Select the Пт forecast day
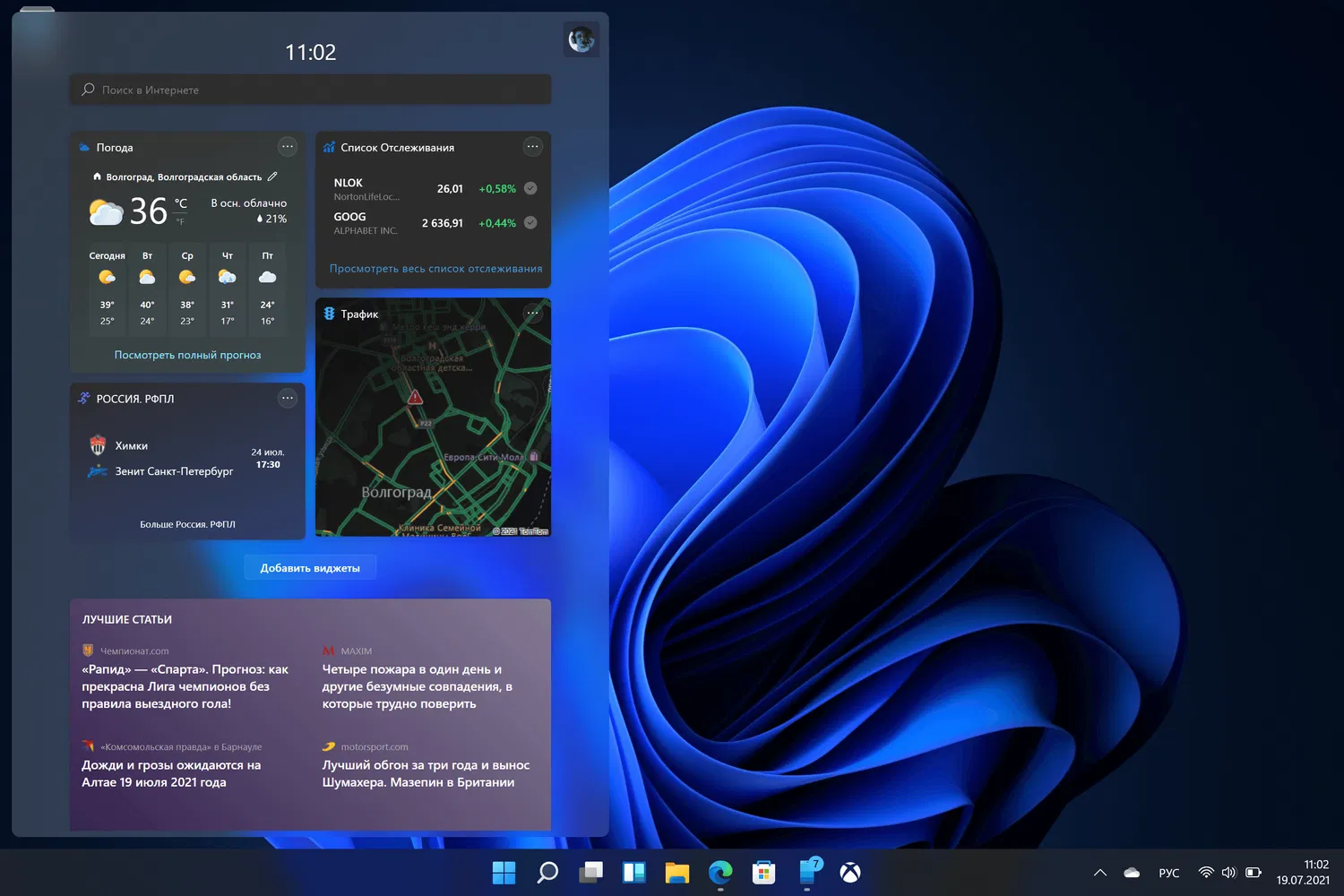The width and height of the screenshot is (1344, 896). 267,289
